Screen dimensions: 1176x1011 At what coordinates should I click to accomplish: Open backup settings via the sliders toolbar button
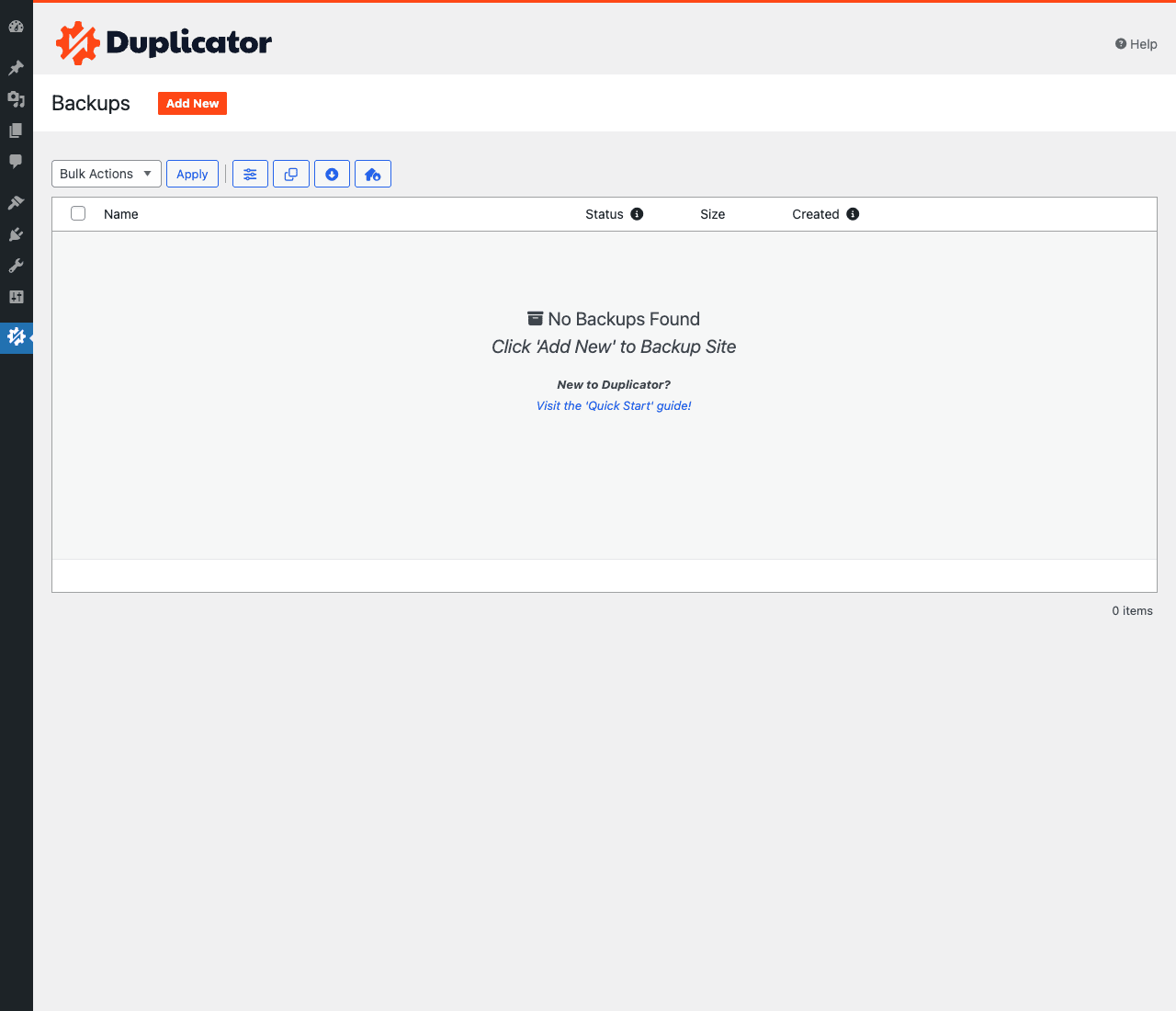250,174
